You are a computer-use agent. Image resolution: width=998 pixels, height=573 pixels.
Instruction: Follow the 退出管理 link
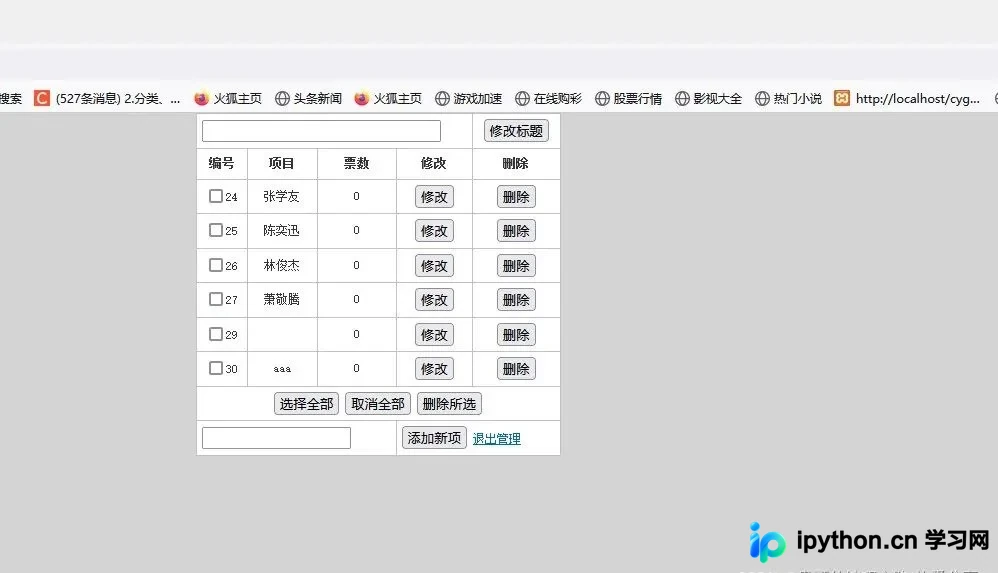coord(496,439)
